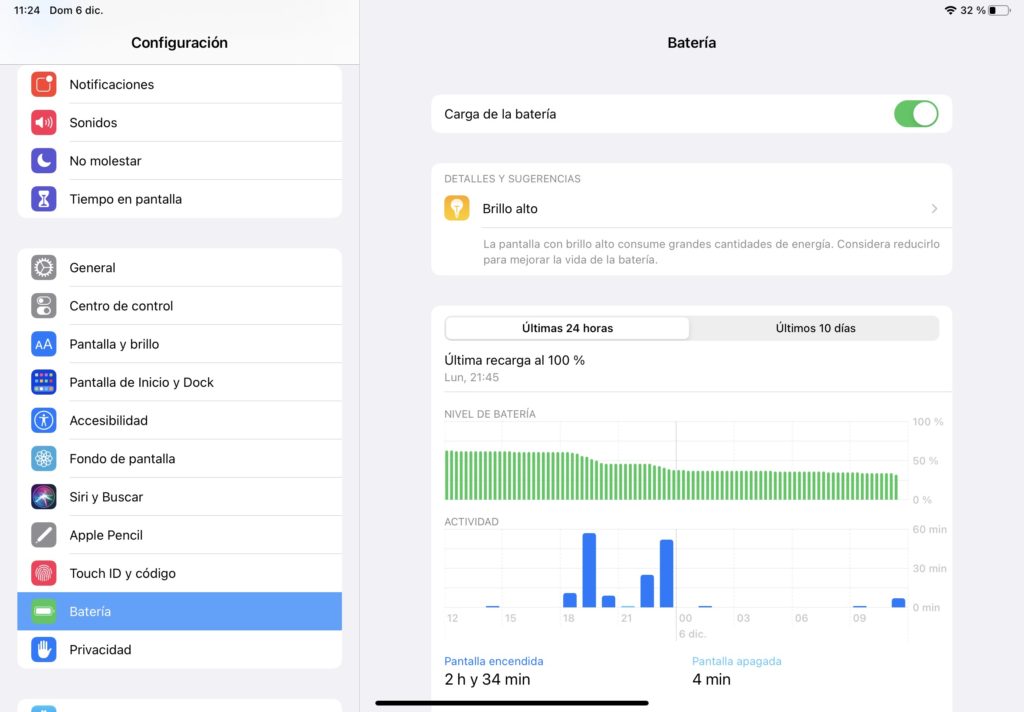This screenshot has width=1024, height=712.
Task: Go to Privacidad settings
Action: 100,650
